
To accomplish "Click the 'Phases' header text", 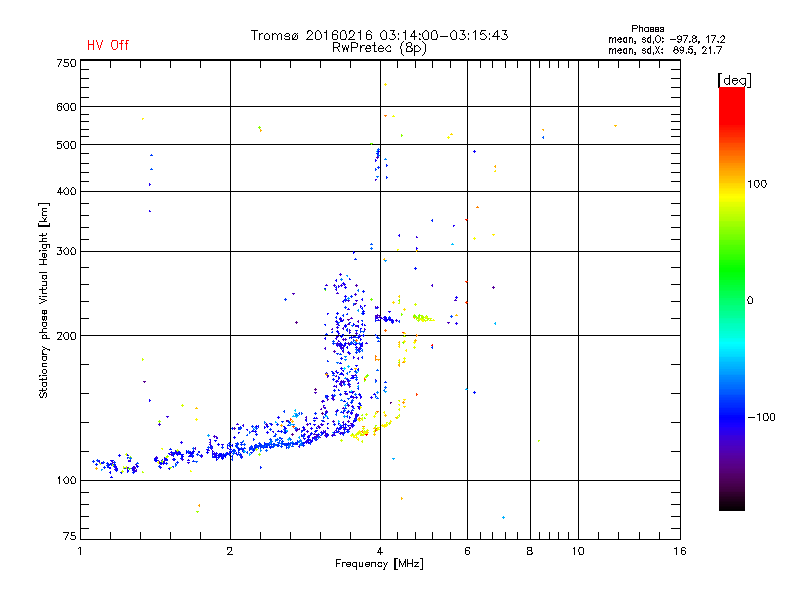I will (647, 29).
